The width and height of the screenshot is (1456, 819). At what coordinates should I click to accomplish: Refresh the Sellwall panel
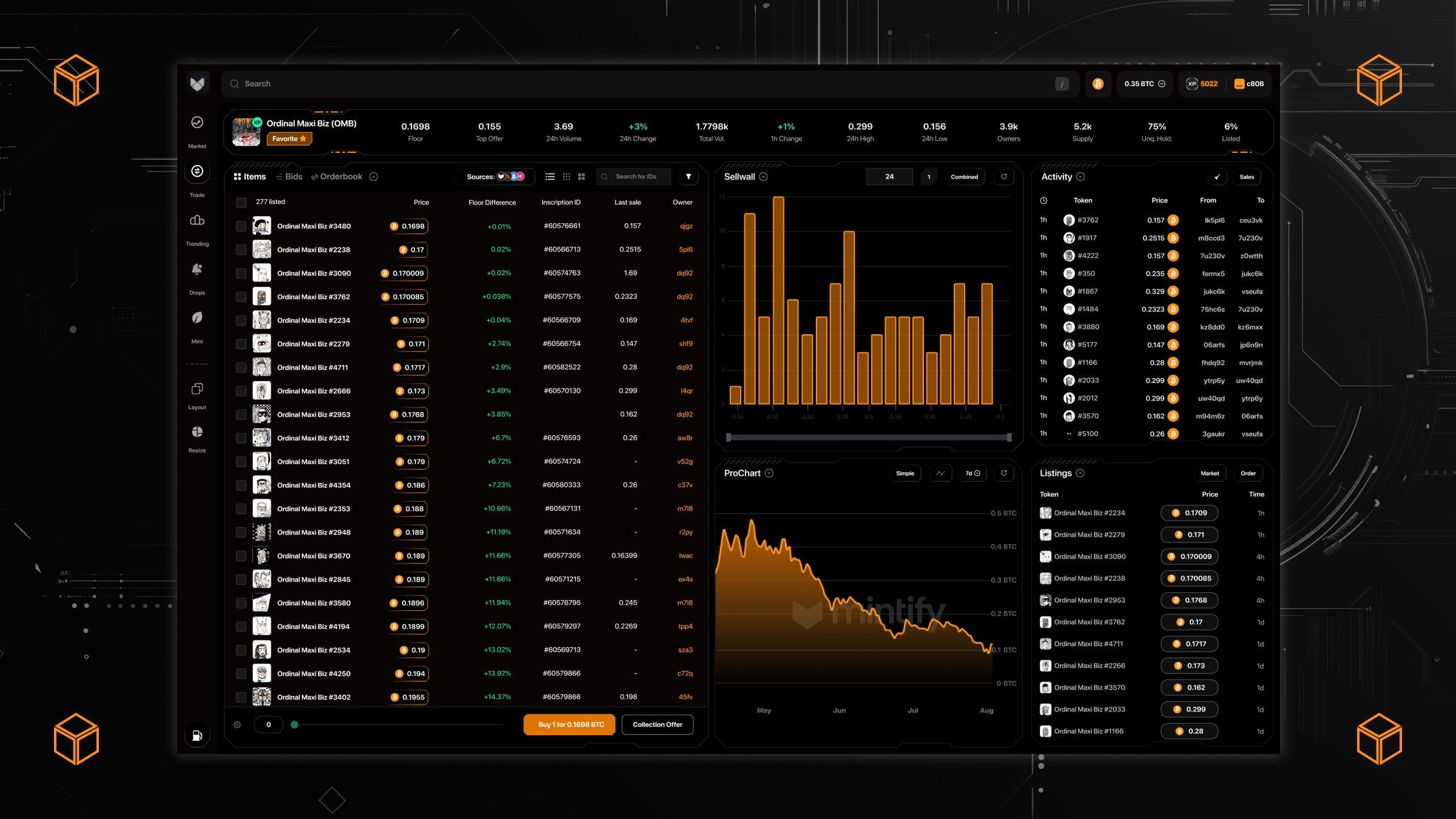(x=1004, y=177)
